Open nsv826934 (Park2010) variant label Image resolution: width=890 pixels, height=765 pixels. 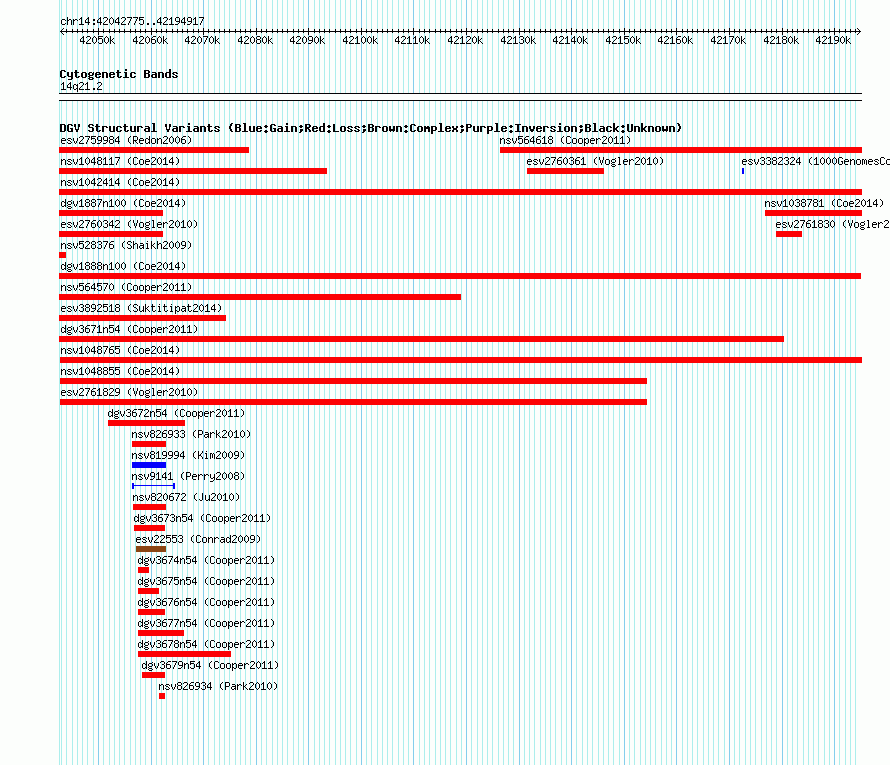(x=218, y=686)
